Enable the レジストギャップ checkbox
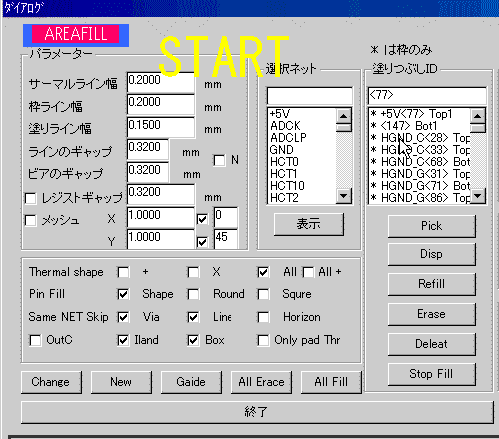The height and width of the screenshot is (439, 499). (x=31, y=198)
